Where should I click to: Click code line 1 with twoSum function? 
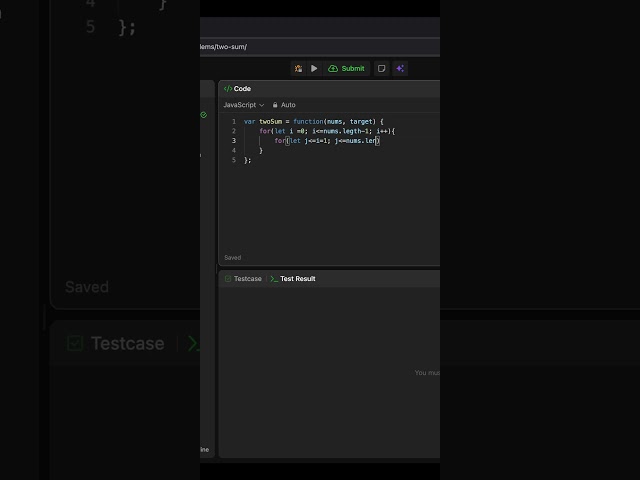313,122
